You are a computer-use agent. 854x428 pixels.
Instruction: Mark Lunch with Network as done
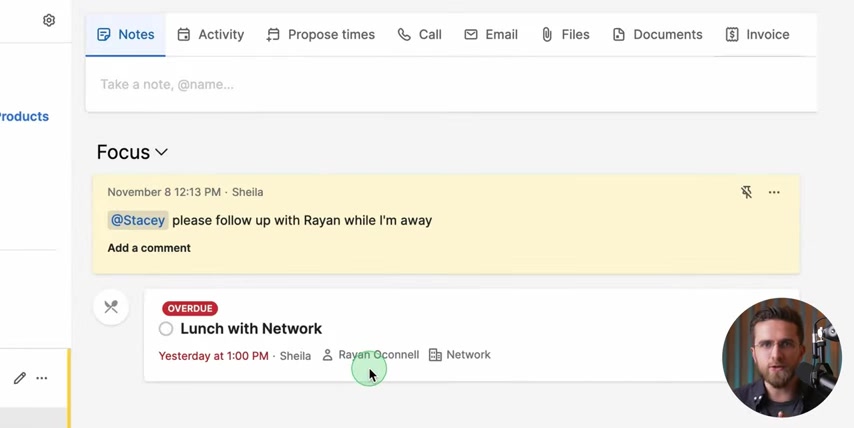tap(166, 328)
